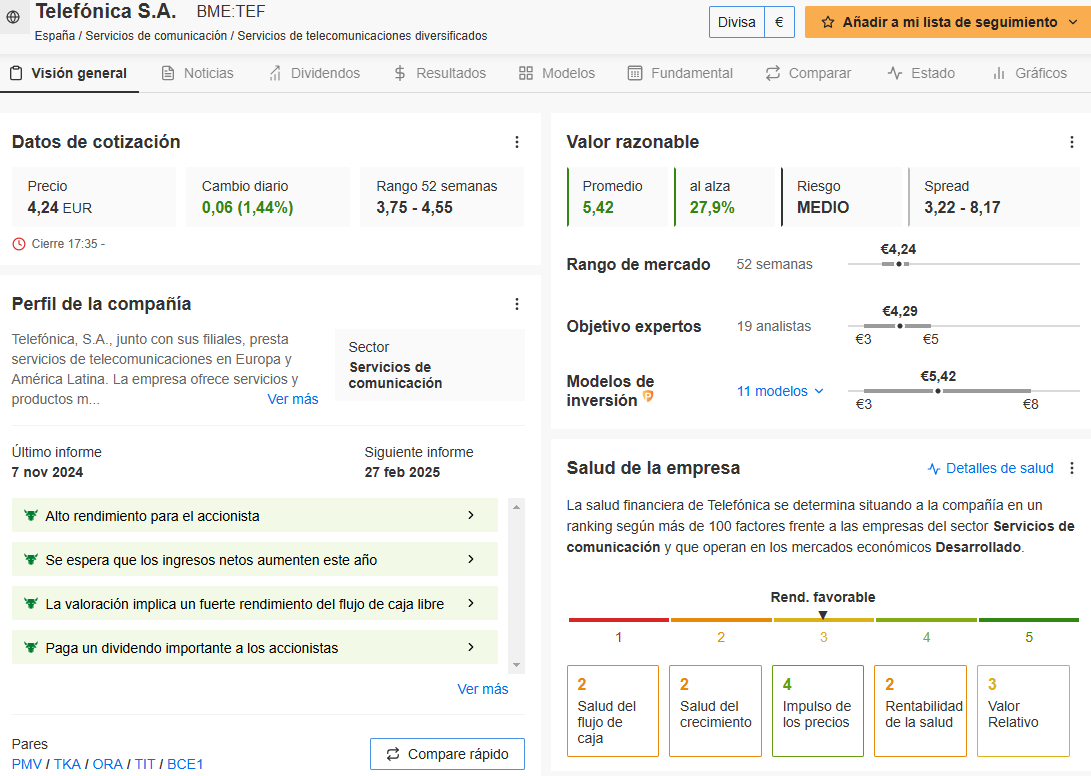
Task: Open the Visión general tab
Action: click(x=69, y=73)
